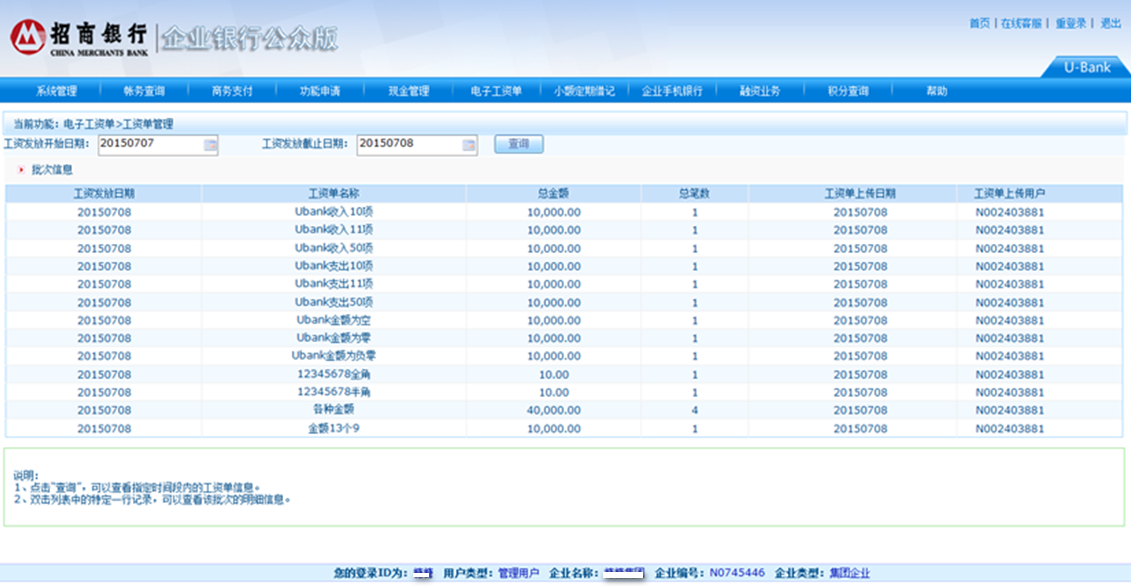Select the U-Bank tab
This screenshot has width=1131, height=586.
click(x=1087, y=67)
